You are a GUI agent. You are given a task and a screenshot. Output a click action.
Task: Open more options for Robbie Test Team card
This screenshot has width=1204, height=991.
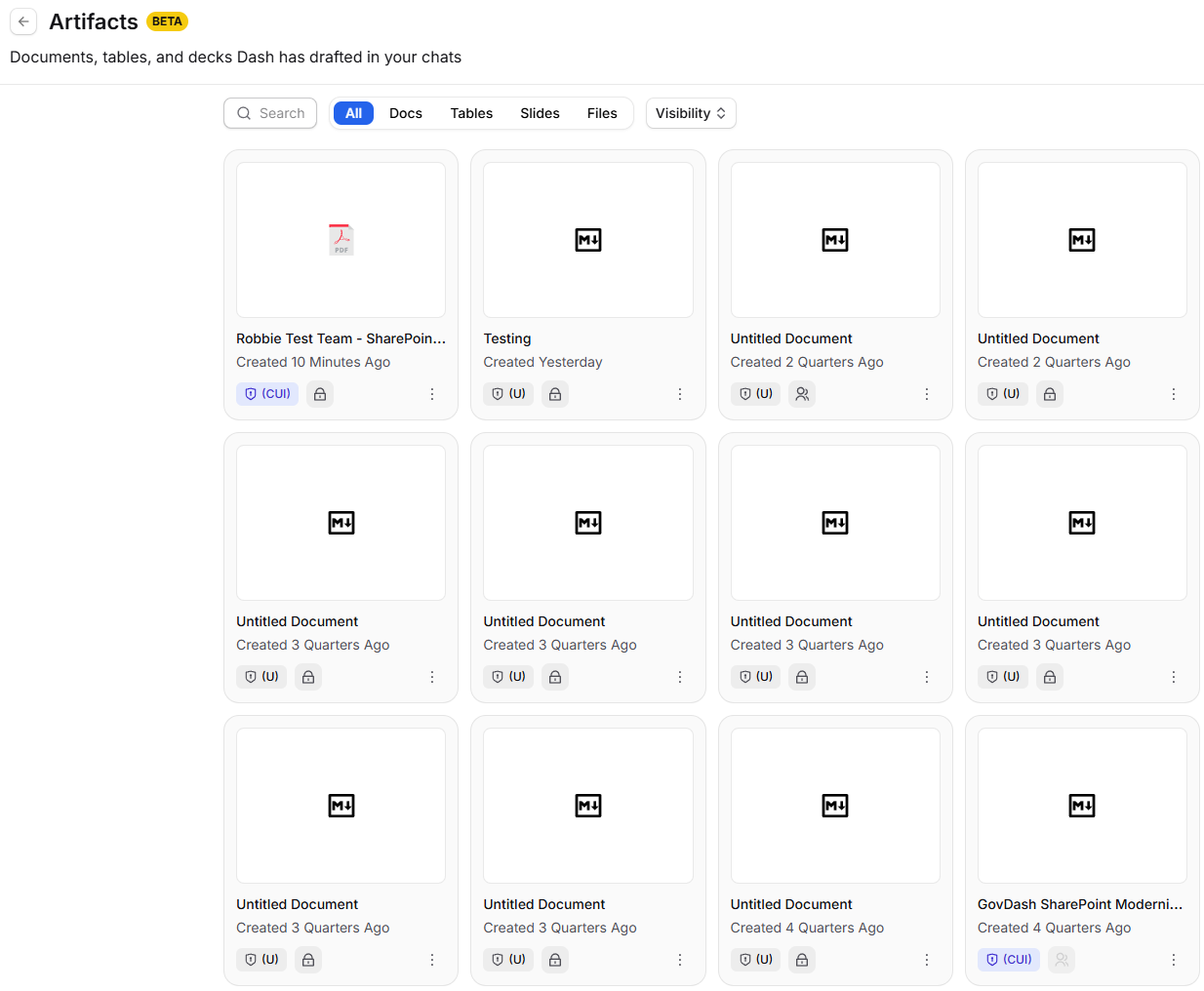click(x=432, y=394)
